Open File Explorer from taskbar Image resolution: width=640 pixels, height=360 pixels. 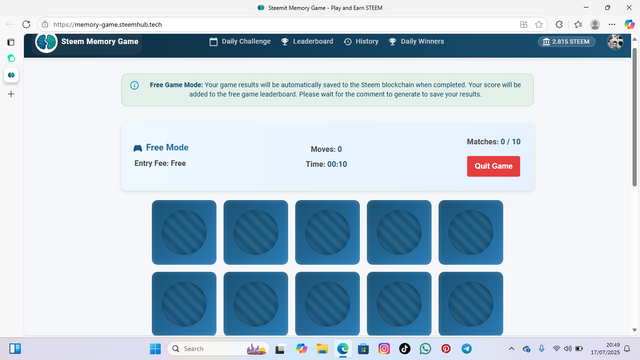[x=322, y=349]
